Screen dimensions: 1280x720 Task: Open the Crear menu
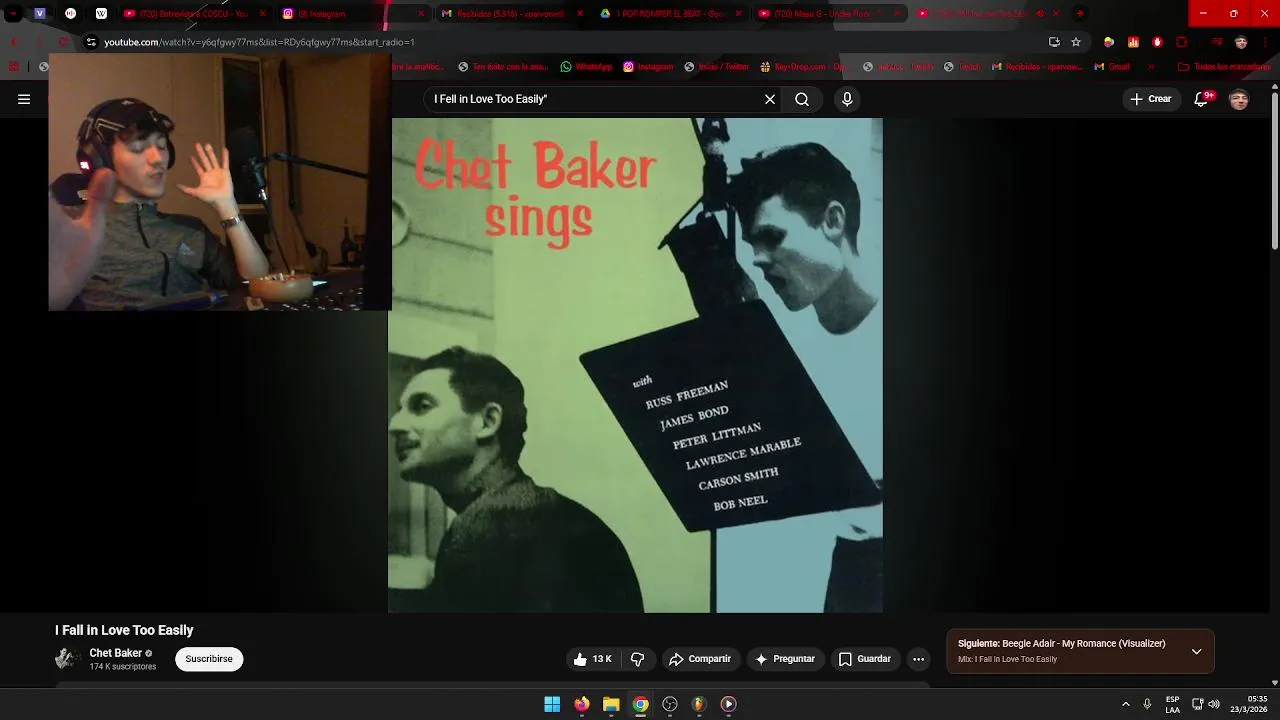pos(1150,99)
